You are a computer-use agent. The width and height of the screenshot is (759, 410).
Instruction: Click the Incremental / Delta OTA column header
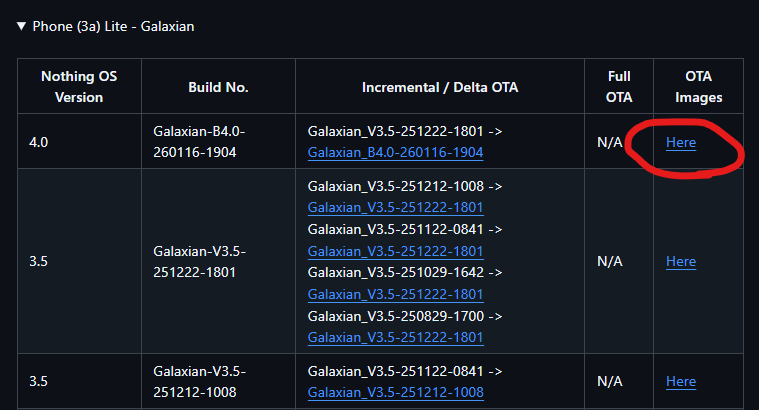pos(440,87)
